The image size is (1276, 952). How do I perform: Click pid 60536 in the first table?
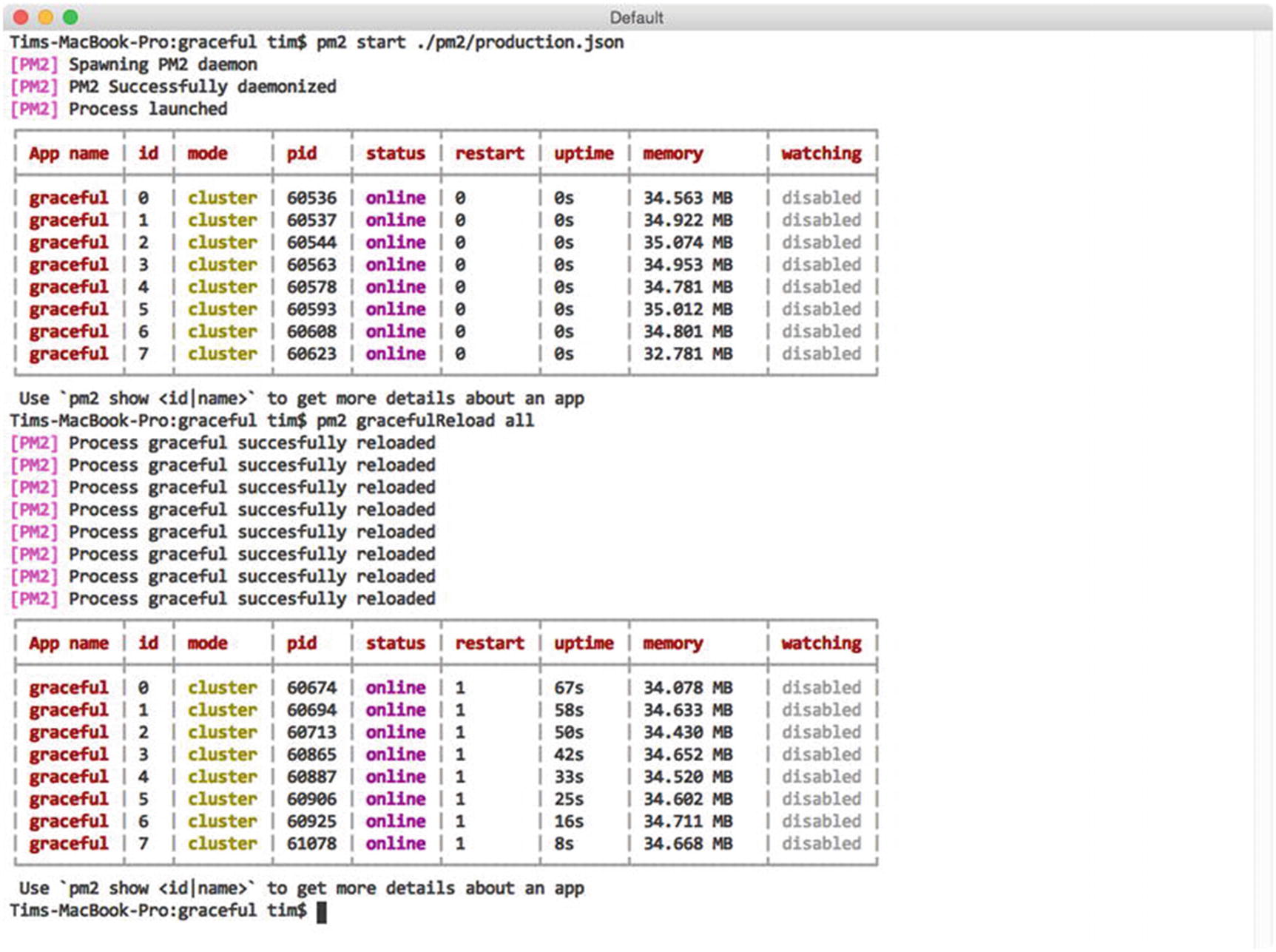coord(311,198)
